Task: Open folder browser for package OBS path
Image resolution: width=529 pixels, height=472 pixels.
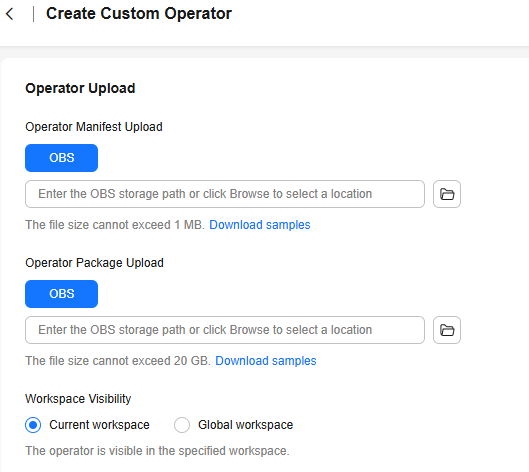Action: (447, 330)
